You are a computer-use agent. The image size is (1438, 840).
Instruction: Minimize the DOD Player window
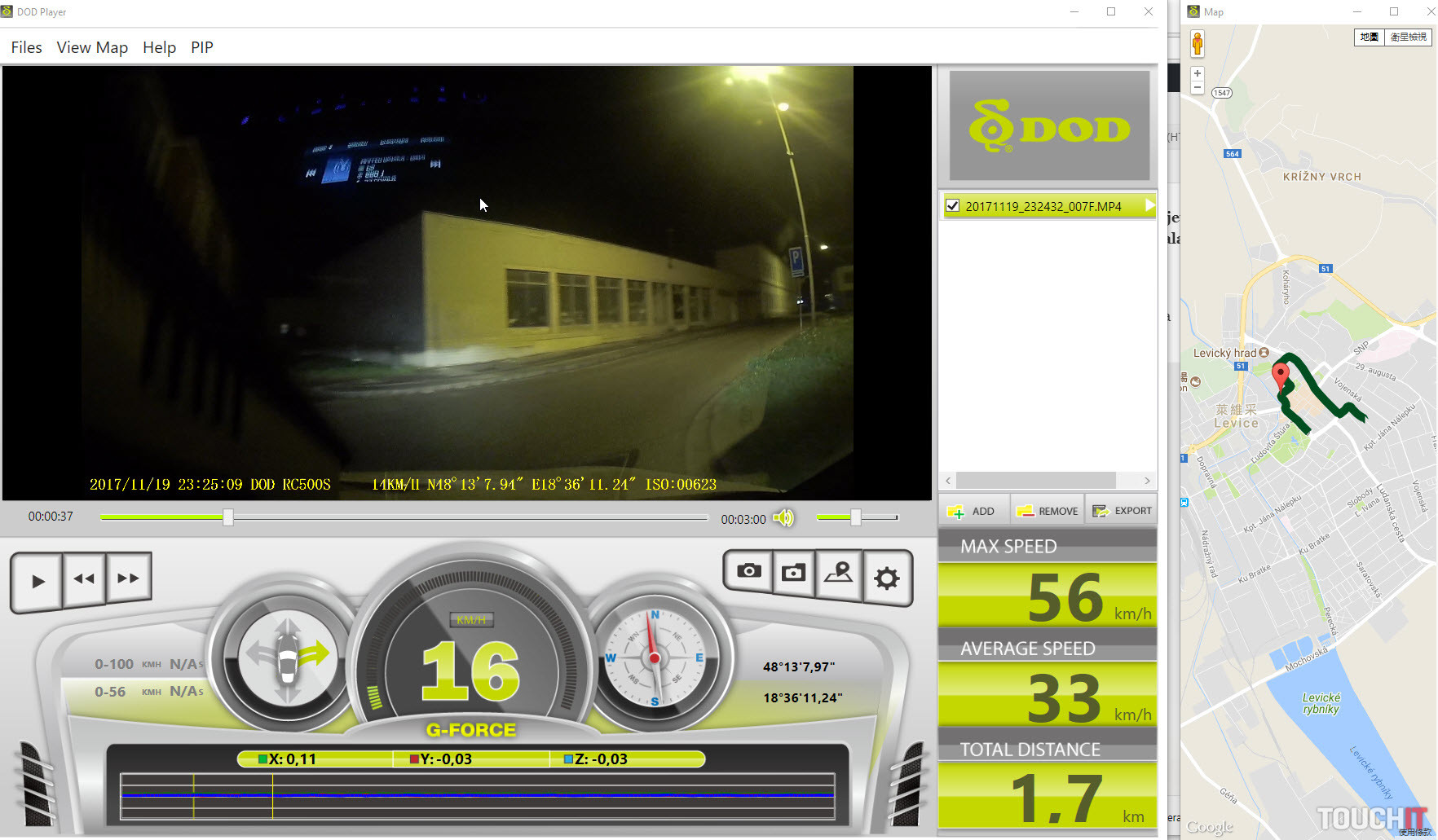coord(1074,11)
